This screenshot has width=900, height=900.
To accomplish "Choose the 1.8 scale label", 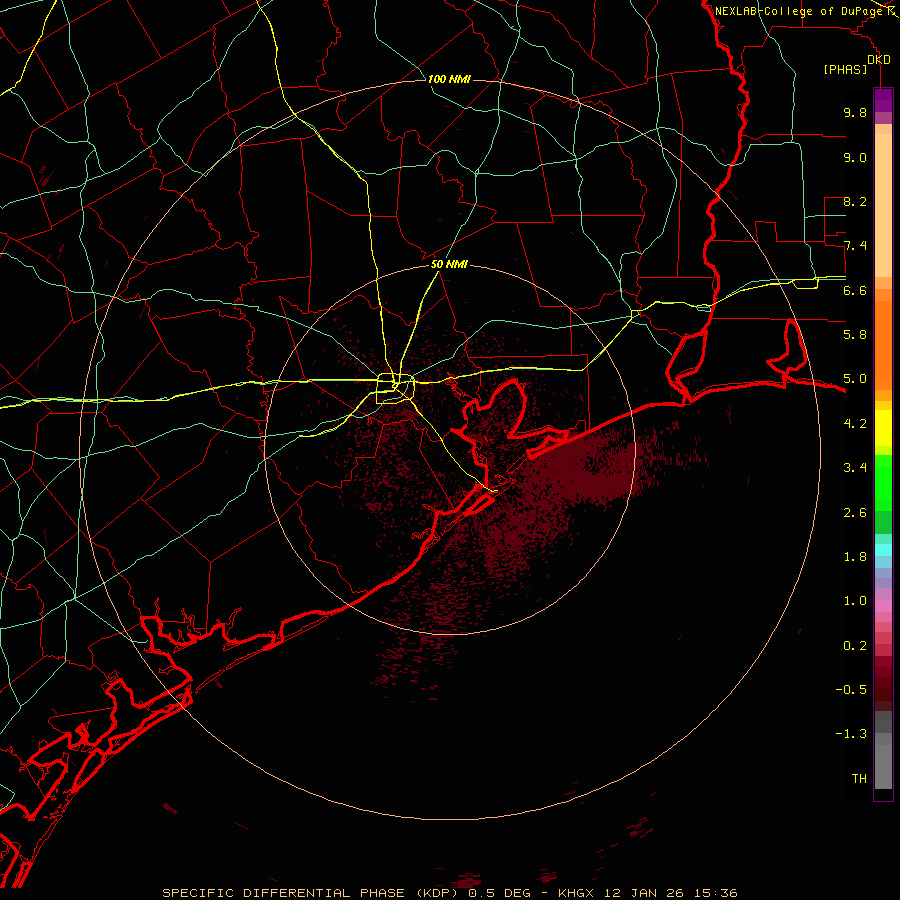I will (855, 557).
